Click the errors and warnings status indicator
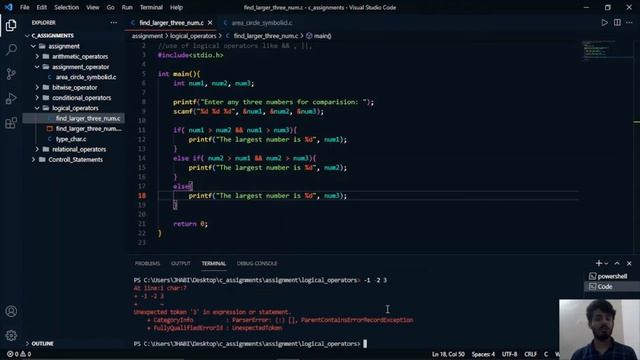 click(19, 354)
